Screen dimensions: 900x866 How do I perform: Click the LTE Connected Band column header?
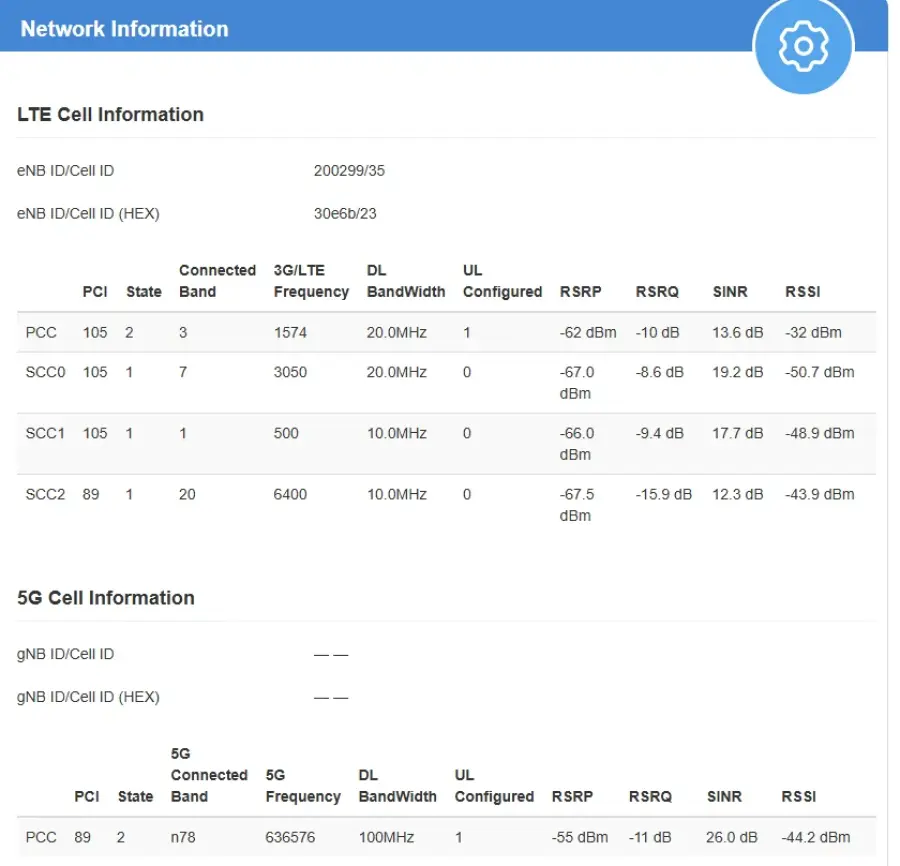218,281
